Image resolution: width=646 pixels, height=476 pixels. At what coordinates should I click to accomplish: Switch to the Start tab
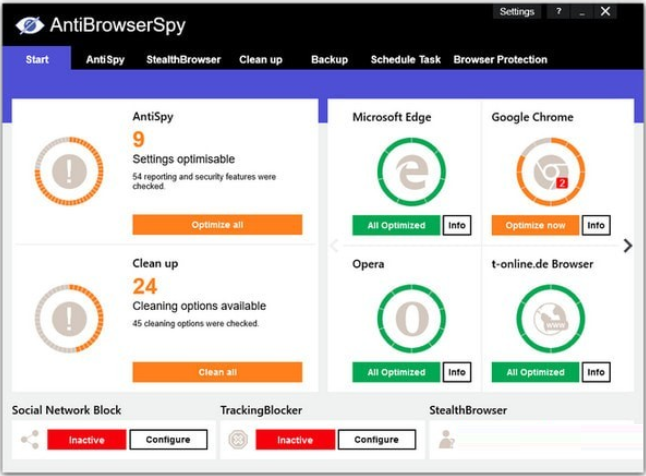(37, 59)
